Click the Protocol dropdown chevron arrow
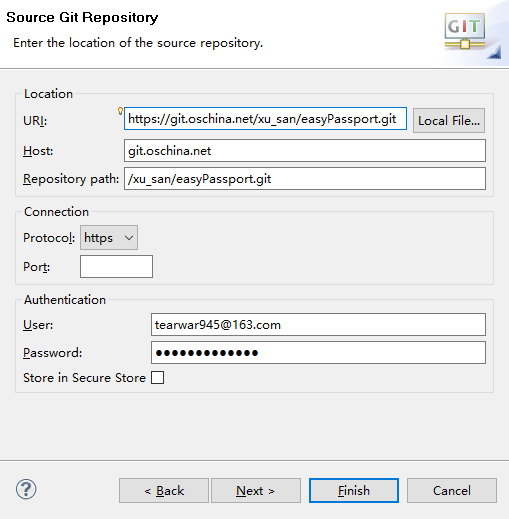Screen dimensions: 509x519 129,238
